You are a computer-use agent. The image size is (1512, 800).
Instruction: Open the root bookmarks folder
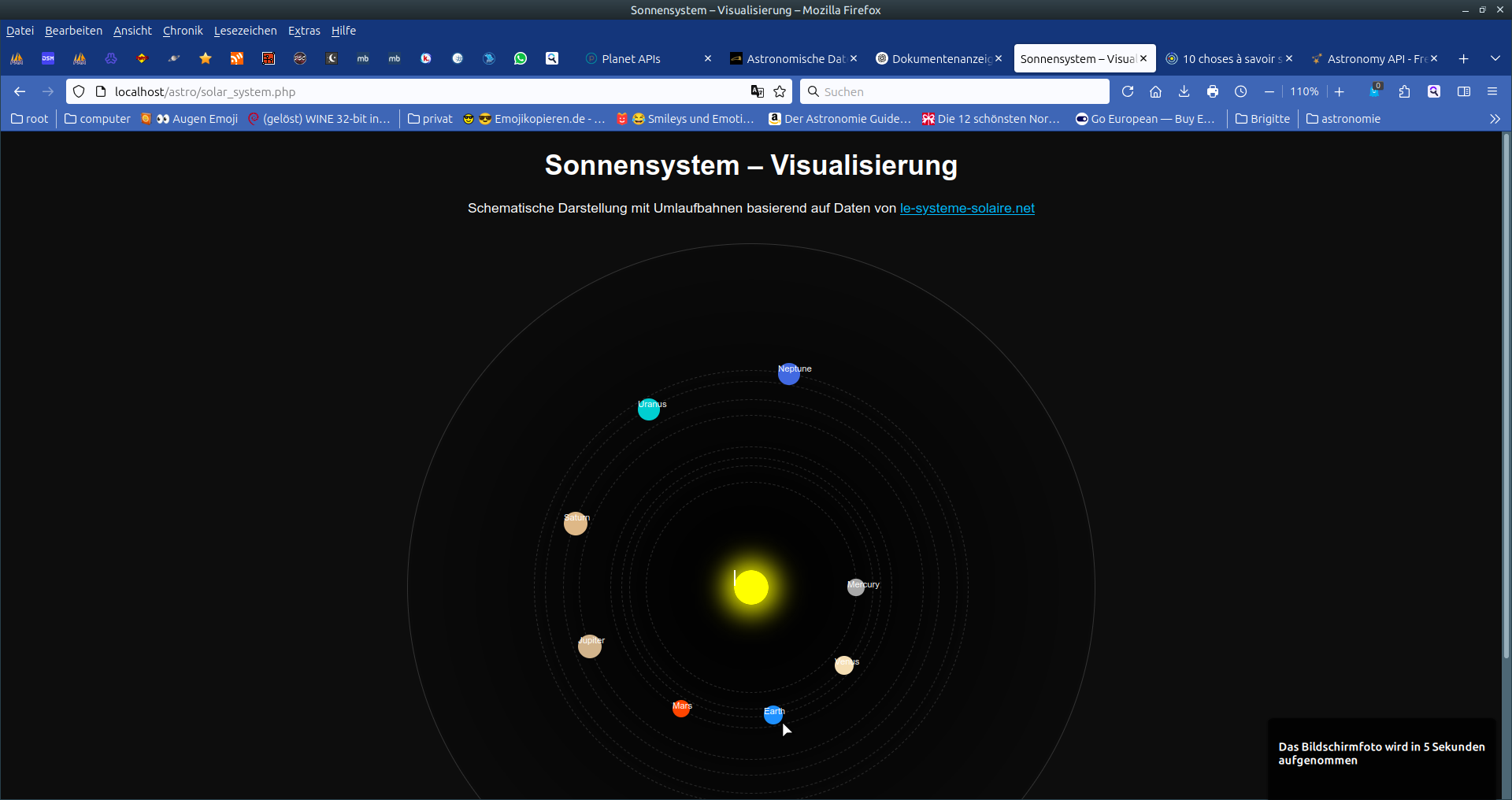(30, 119)
